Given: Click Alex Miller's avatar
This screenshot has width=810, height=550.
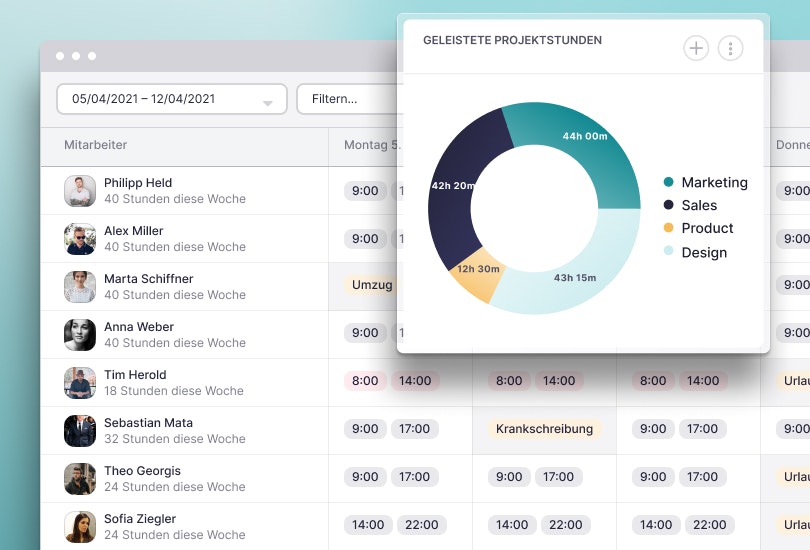Looking at the screenshot, I should [x=80, y=239].
